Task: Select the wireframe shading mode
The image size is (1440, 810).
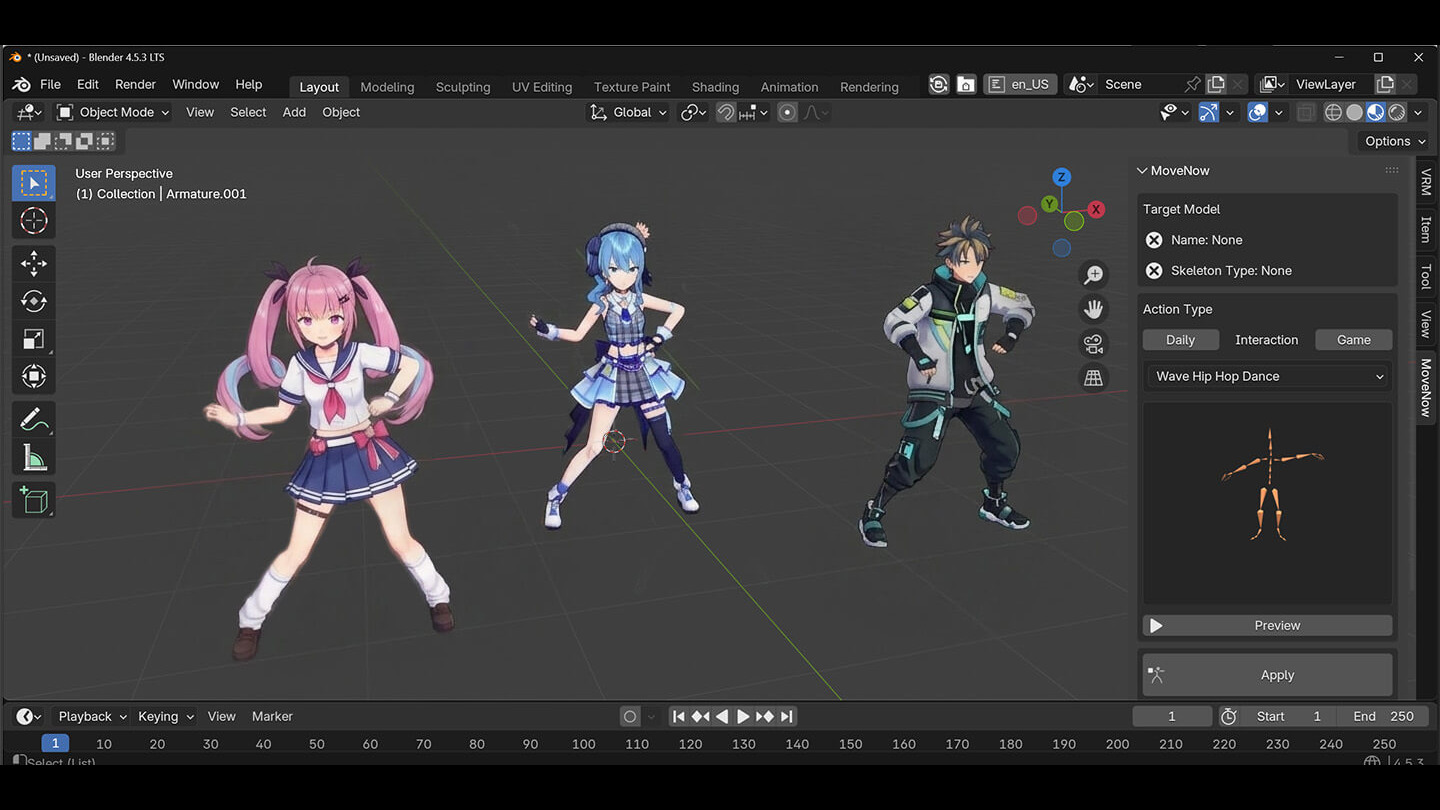Action: click(1333, 112)
